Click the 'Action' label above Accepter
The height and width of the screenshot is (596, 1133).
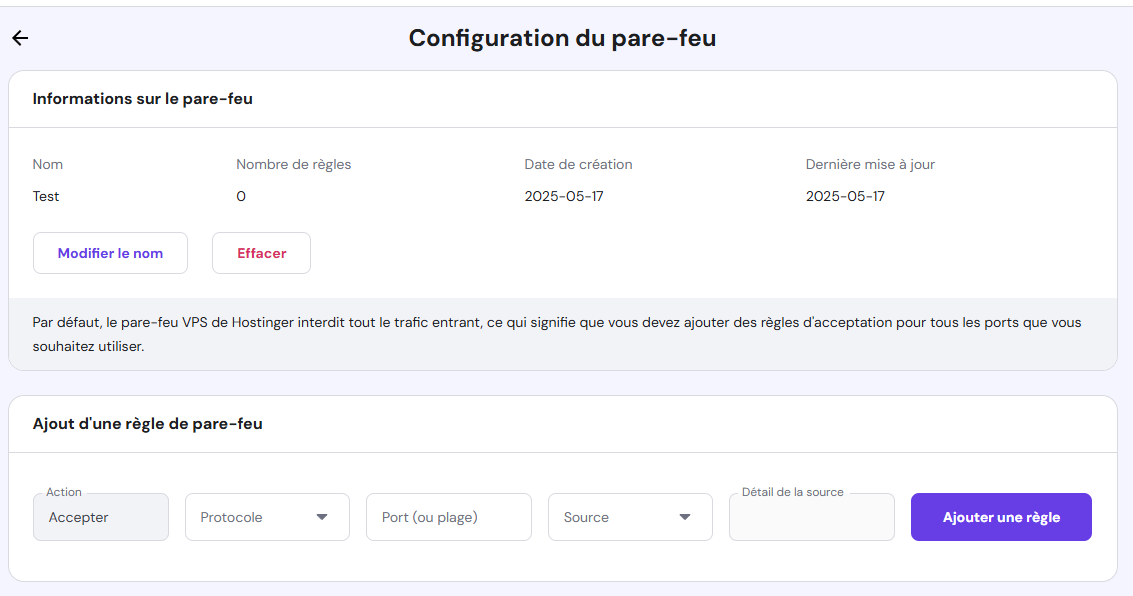point(64,492)
